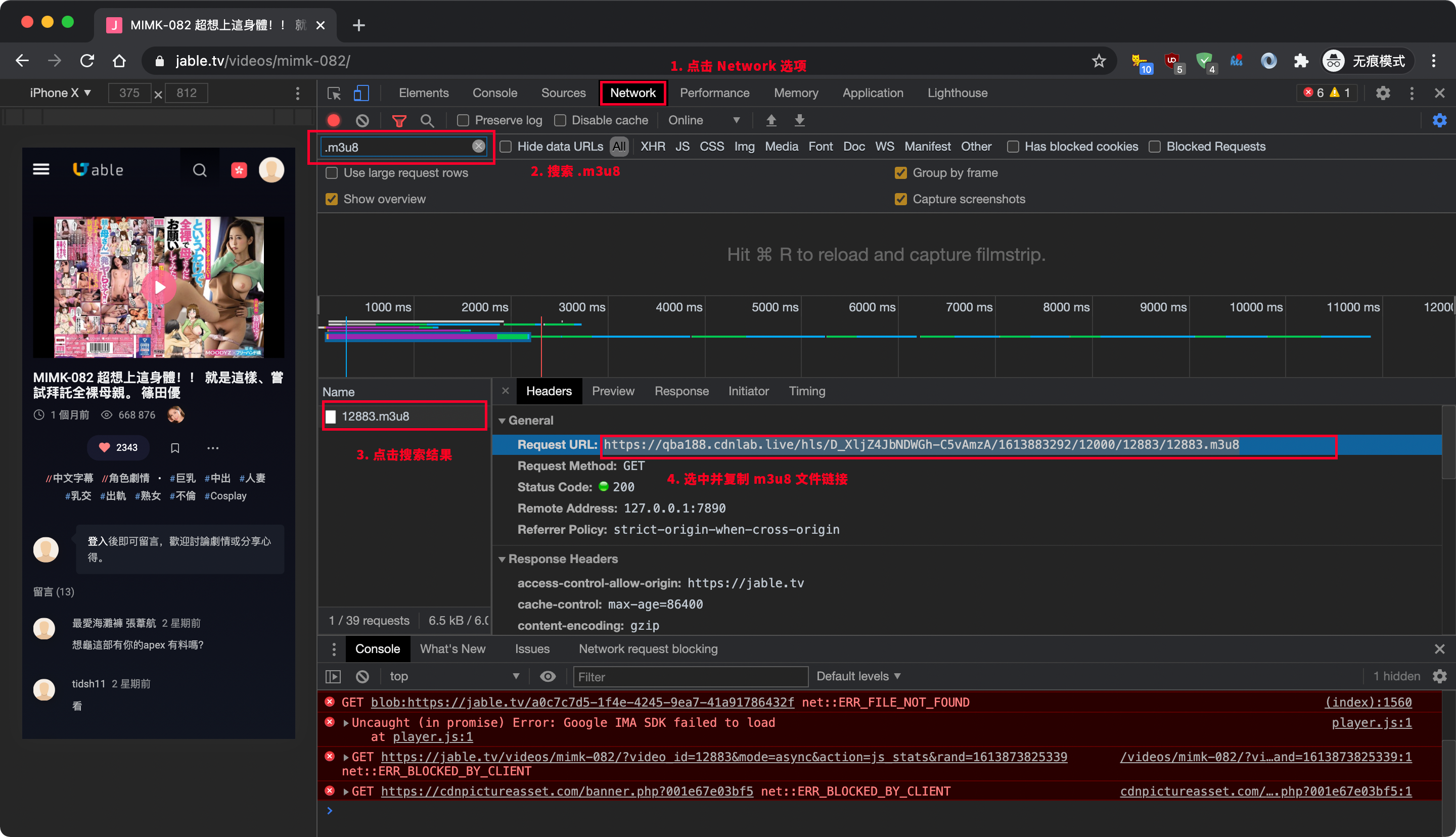The height and width of the screenshot is (837, 1456).
Task: Select the 12883.m3u8 request row
Action: coord(404,416)
